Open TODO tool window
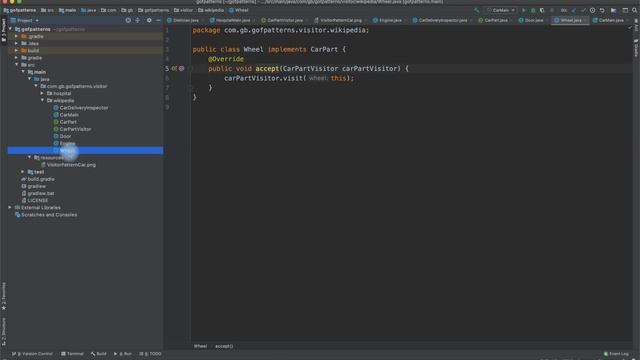This screenshot has height=360, width=640. click(151, 354)
